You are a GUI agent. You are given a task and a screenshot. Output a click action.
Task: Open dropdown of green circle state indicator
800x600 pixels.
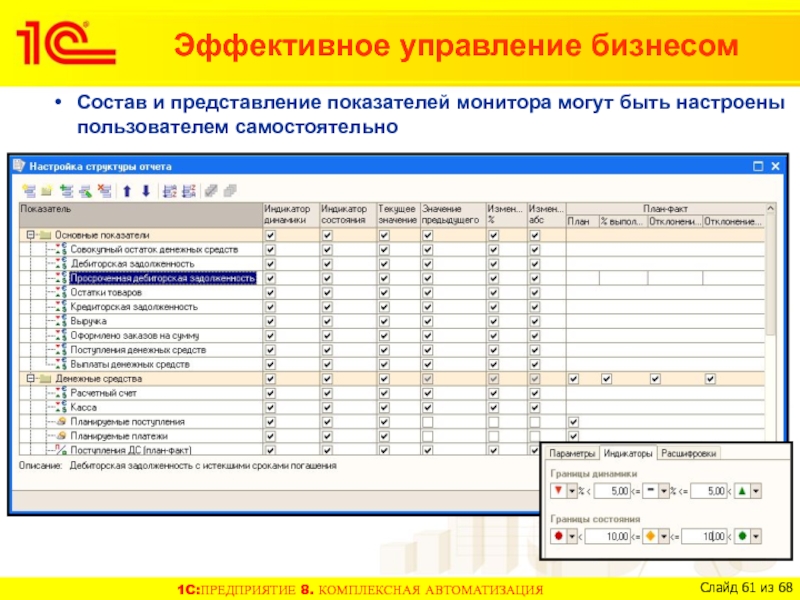coord(756,537)
